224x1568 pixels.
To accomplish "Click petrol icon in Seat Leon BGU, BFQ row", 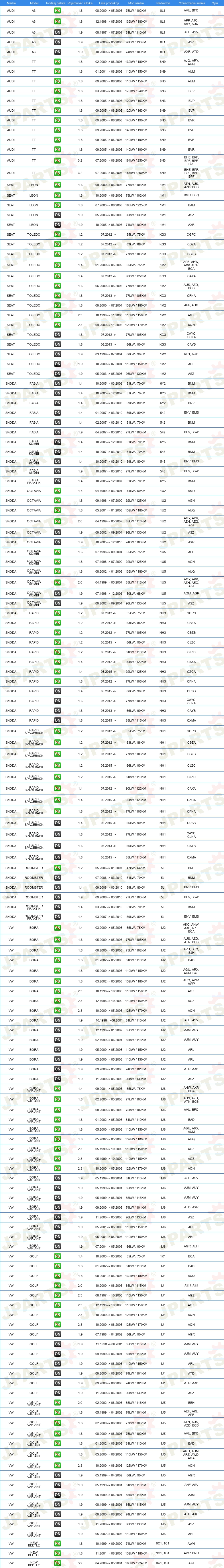I will click(58, 195).
